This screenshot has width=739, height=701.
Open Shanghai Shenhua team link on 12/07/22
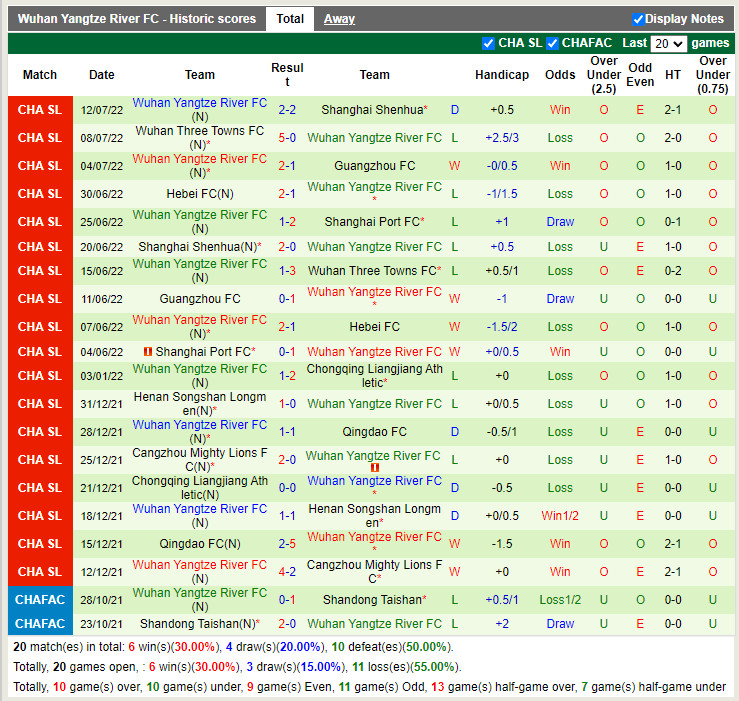coord(371,110)
